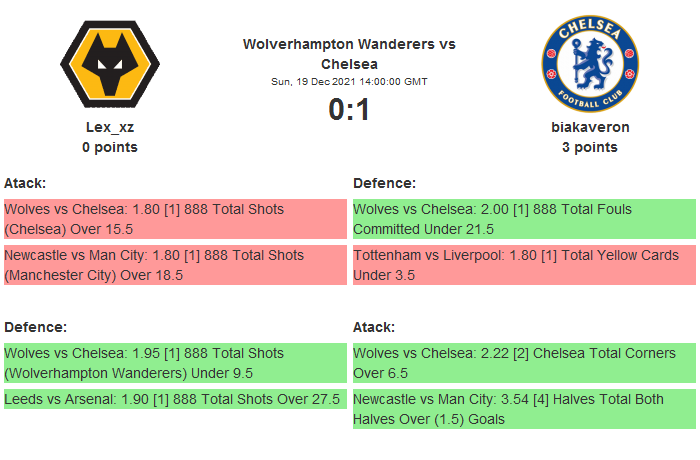This screenshot has width=700, height=460.
Task: Select Leeds vs Arsenal Total Shots bet
Action: [x=174, y=399]
